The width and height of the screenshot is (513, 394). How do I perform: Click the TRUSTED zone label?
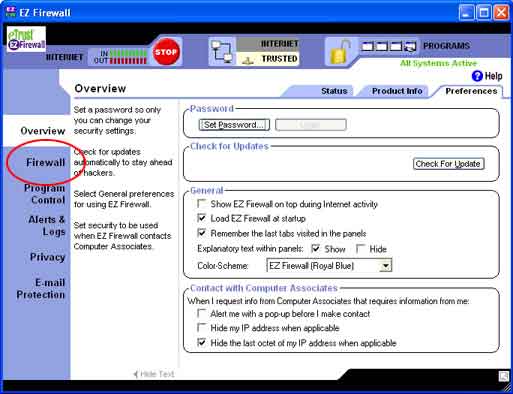pyautogui.click(x=279, y=59)
